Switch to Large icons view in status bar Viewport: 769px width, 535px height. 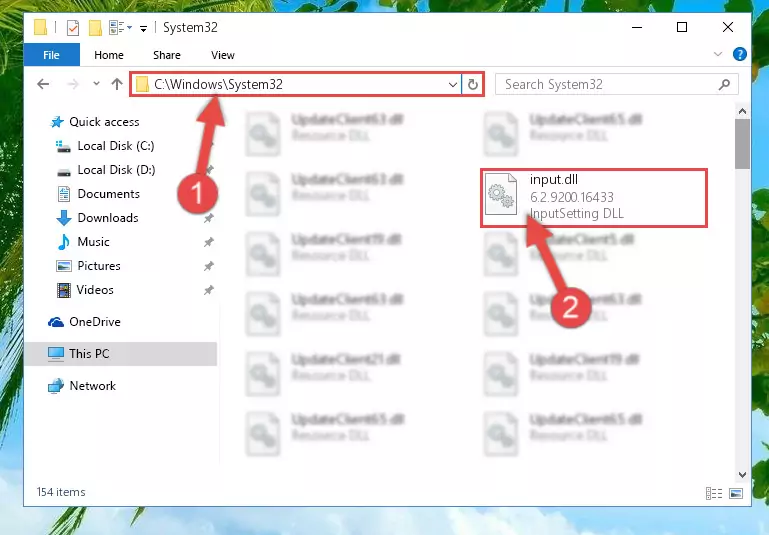[736, 493]
